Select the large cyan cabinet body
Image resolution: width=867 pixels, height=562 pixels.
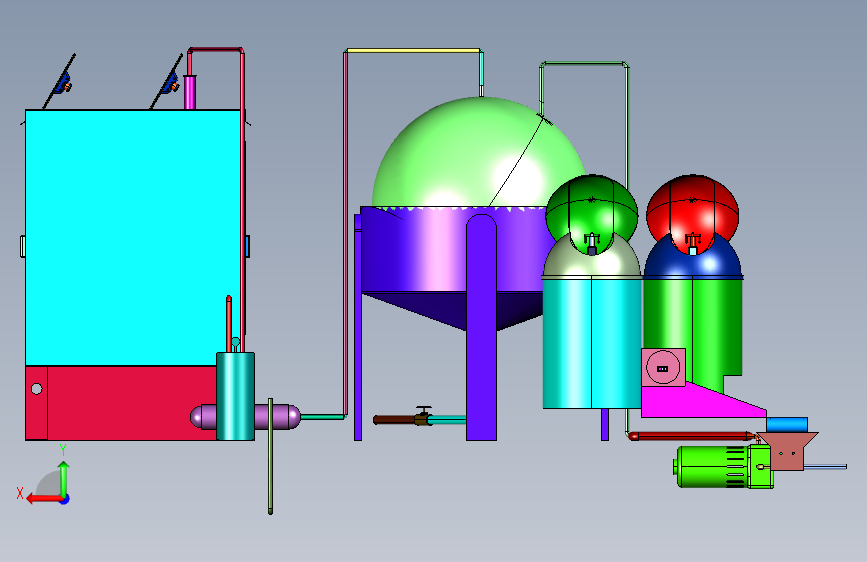click(133, 237)
